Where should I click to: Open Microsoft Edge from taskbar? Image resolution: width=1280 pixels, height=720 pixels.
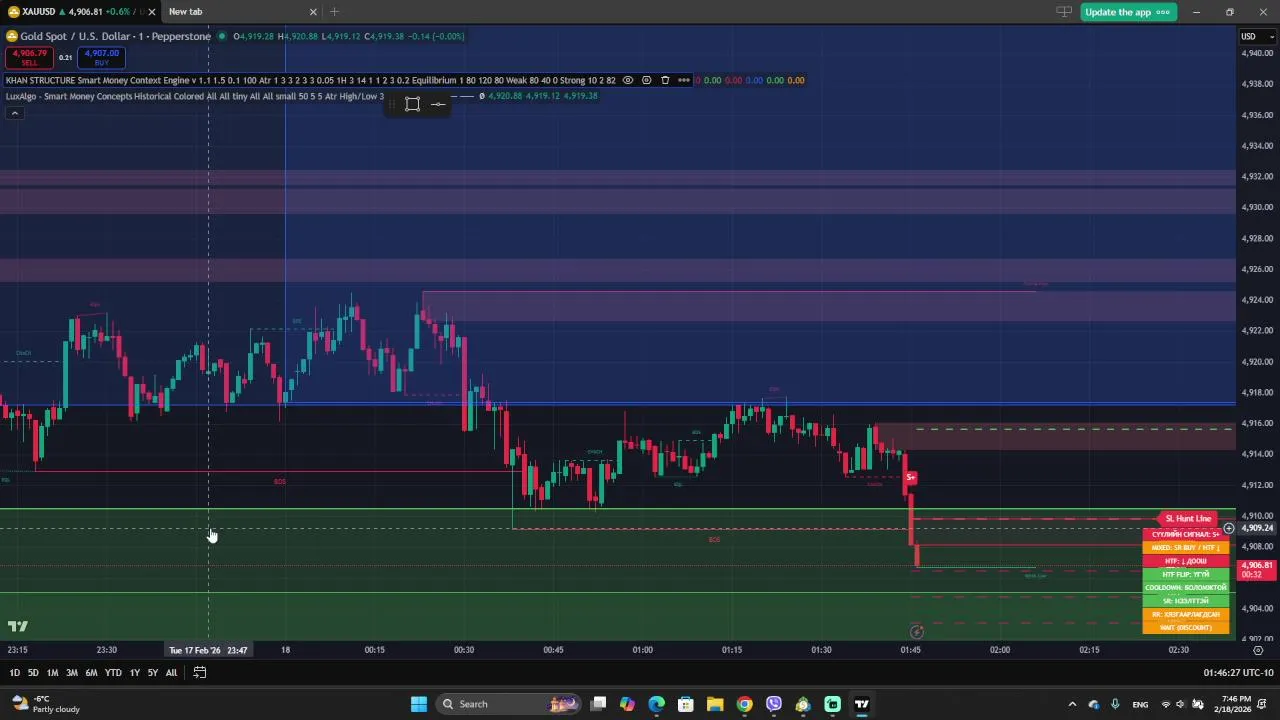[656, 704]
